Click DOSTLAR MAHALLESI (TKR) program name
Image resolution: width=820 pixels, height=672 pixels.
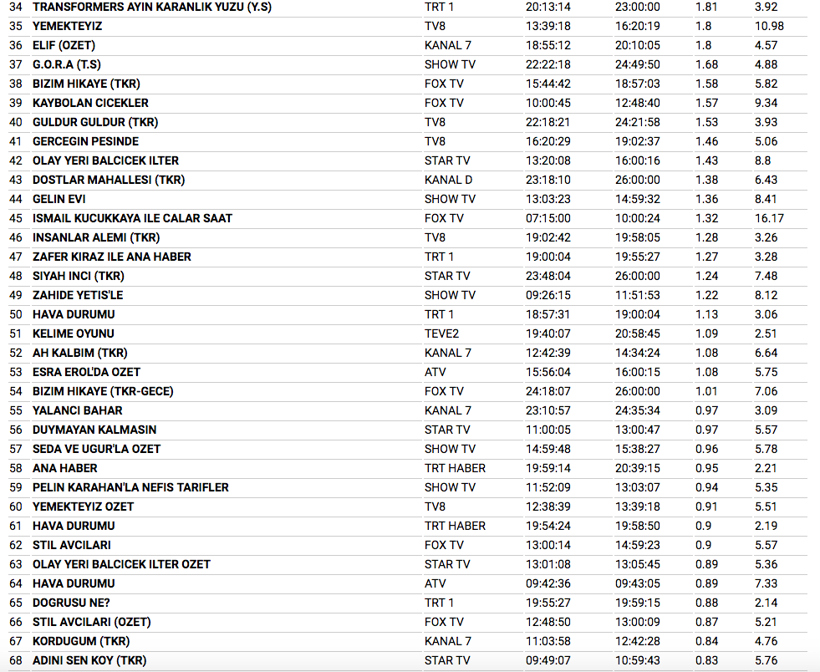pos(109,180)
